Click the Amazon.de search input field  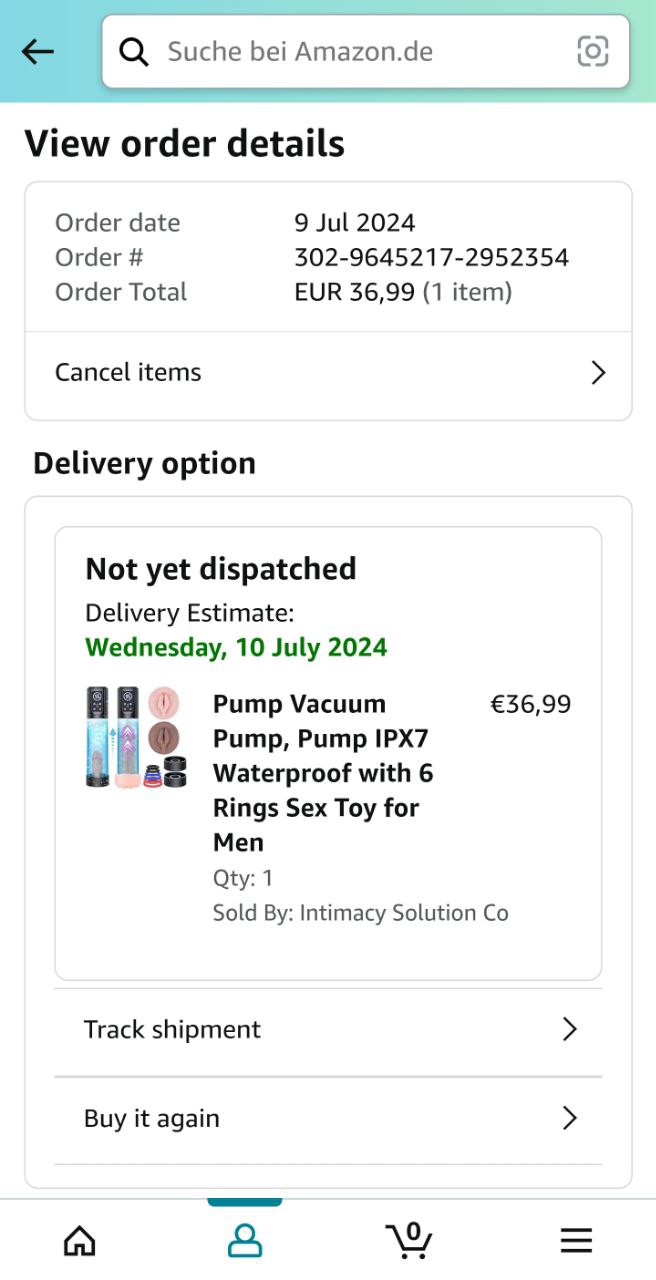click(360, 52)
